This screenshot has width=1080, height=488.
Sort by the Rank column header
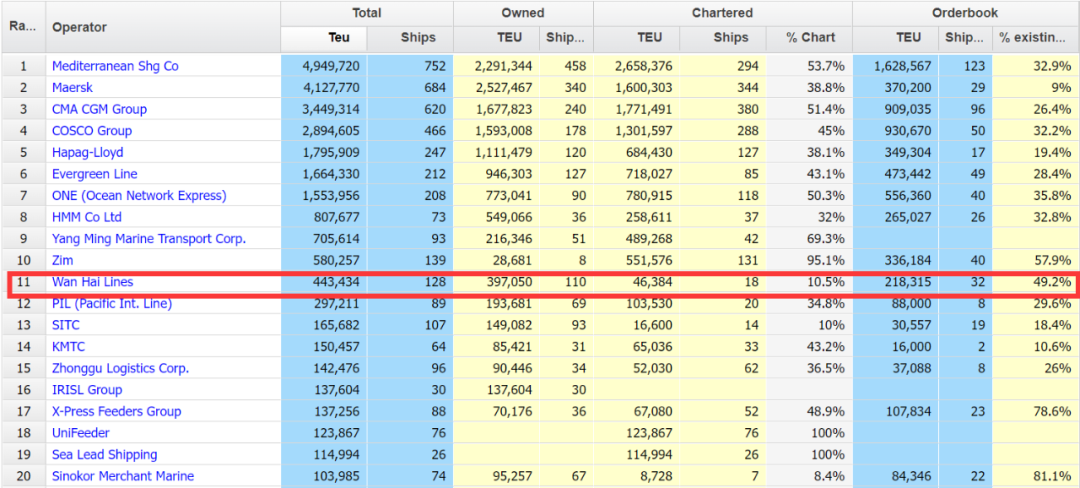(x=23, y=27)
